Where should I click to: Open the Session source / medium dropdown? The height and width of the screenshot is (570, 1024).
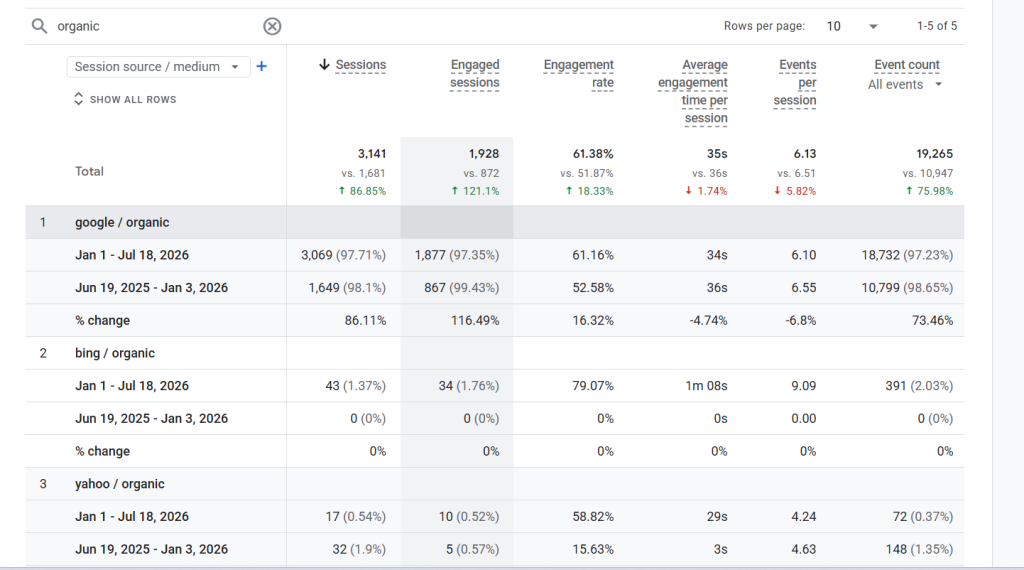click(x=158, y=67)
